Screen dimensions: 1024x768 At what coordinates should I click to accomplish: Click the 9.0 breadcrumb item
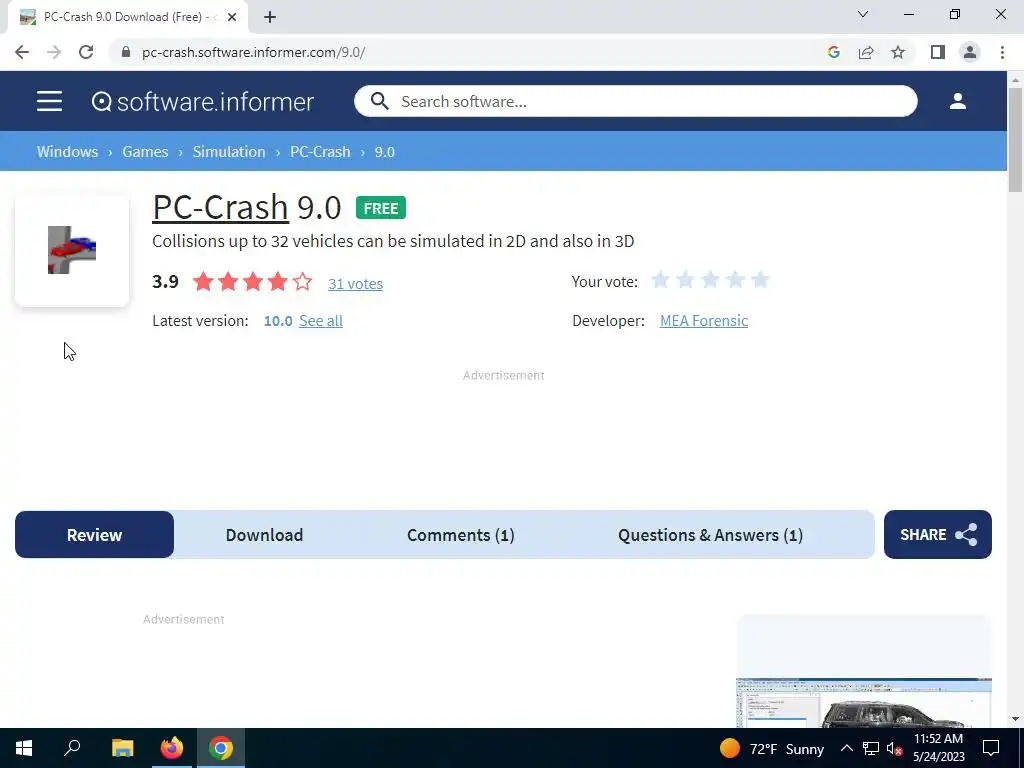385,152
